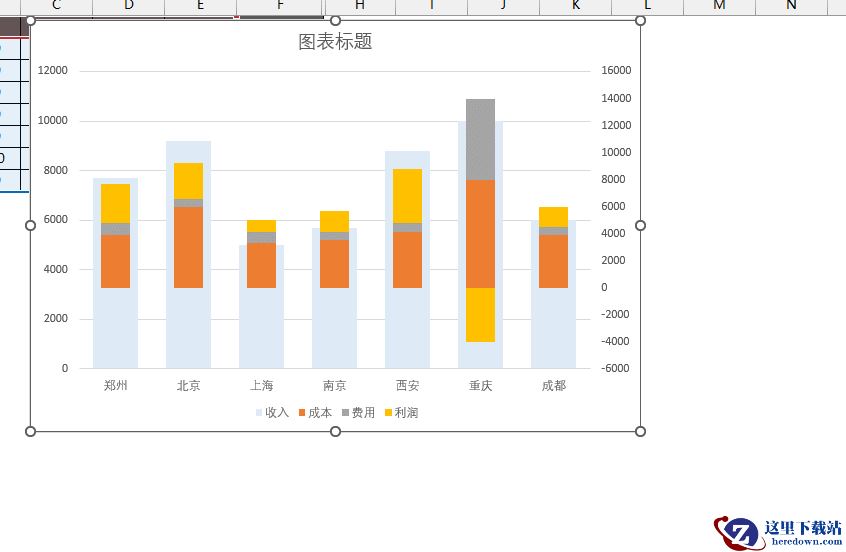This screenshot has width=846, height=552.
Task: Click column header D
Action: pos(128,6)
